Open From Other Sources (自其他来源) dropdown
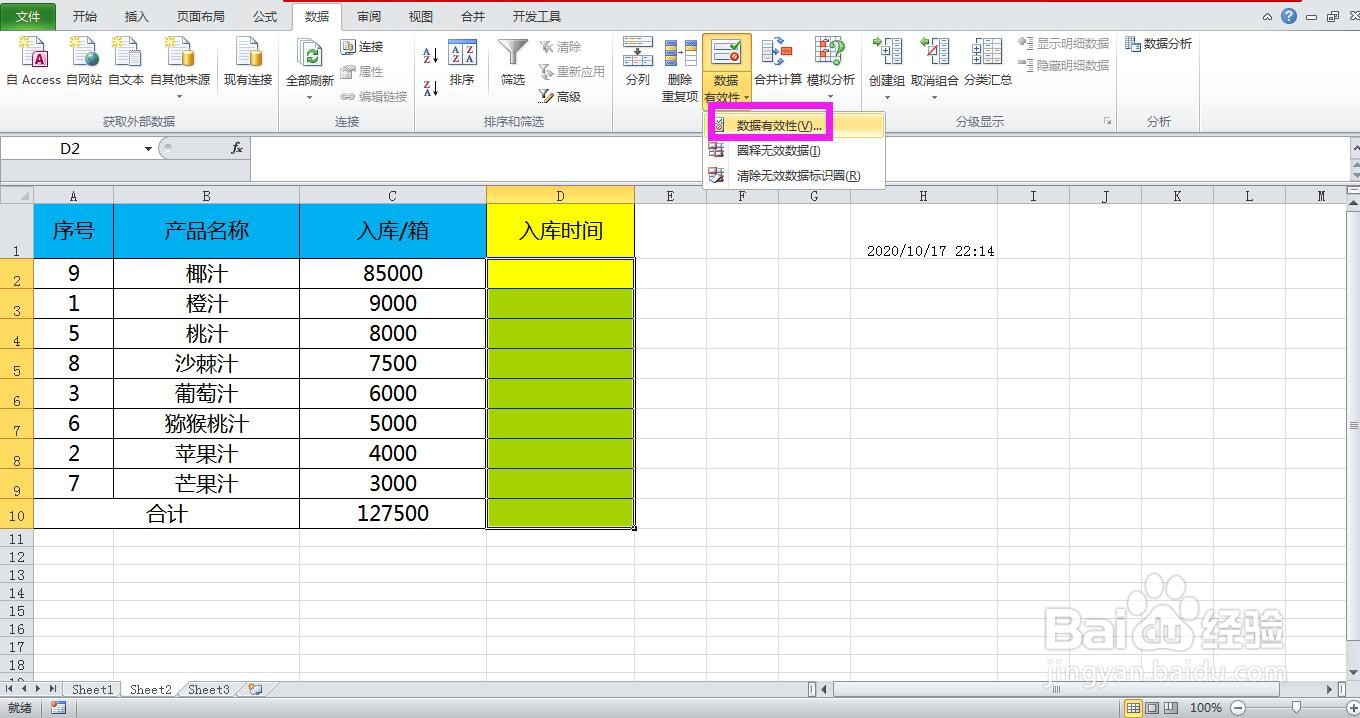This screenshot has height=718, width=1360. [180, 68]
